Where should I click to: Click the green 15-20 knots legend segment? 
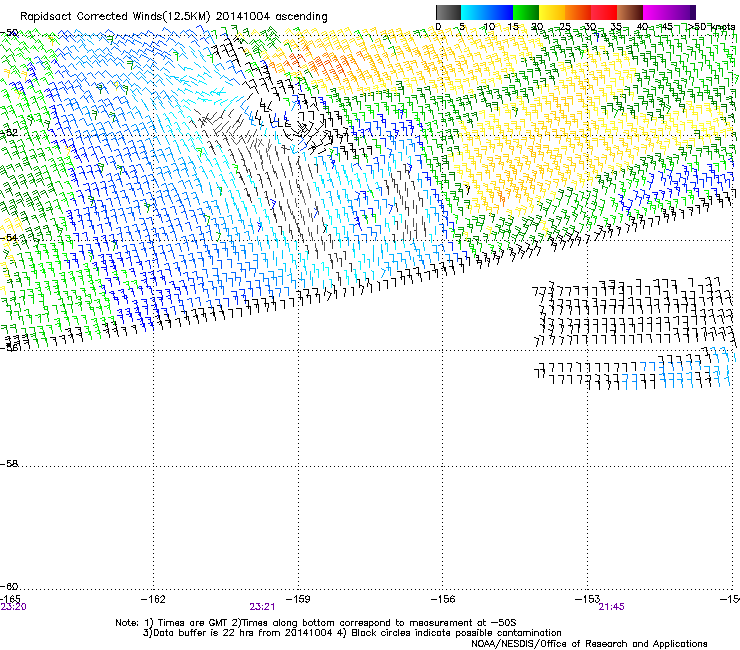pos(526,12)
